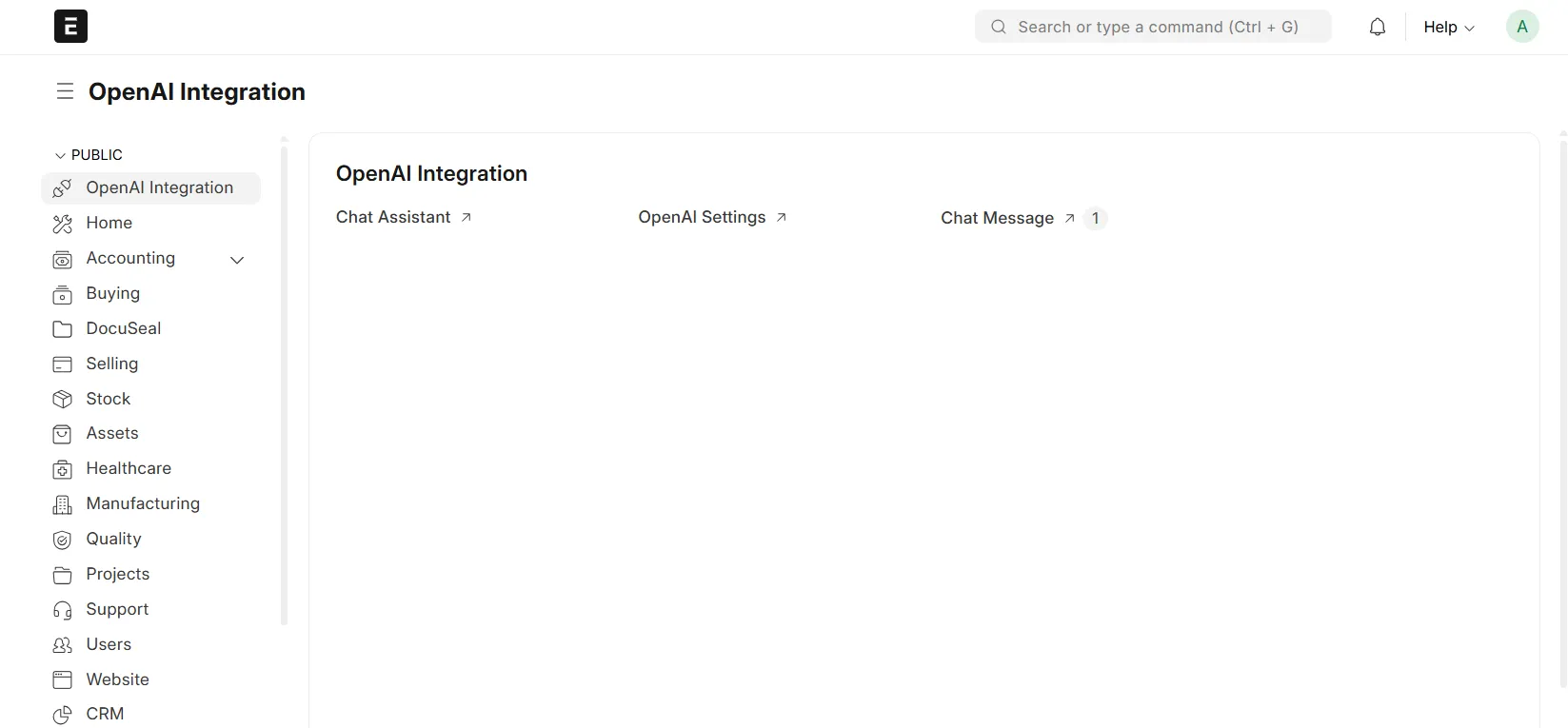This screenshot has width=1568, height=728.
Task: Open the Help dropdown menu
Action: click(1449, 27)
